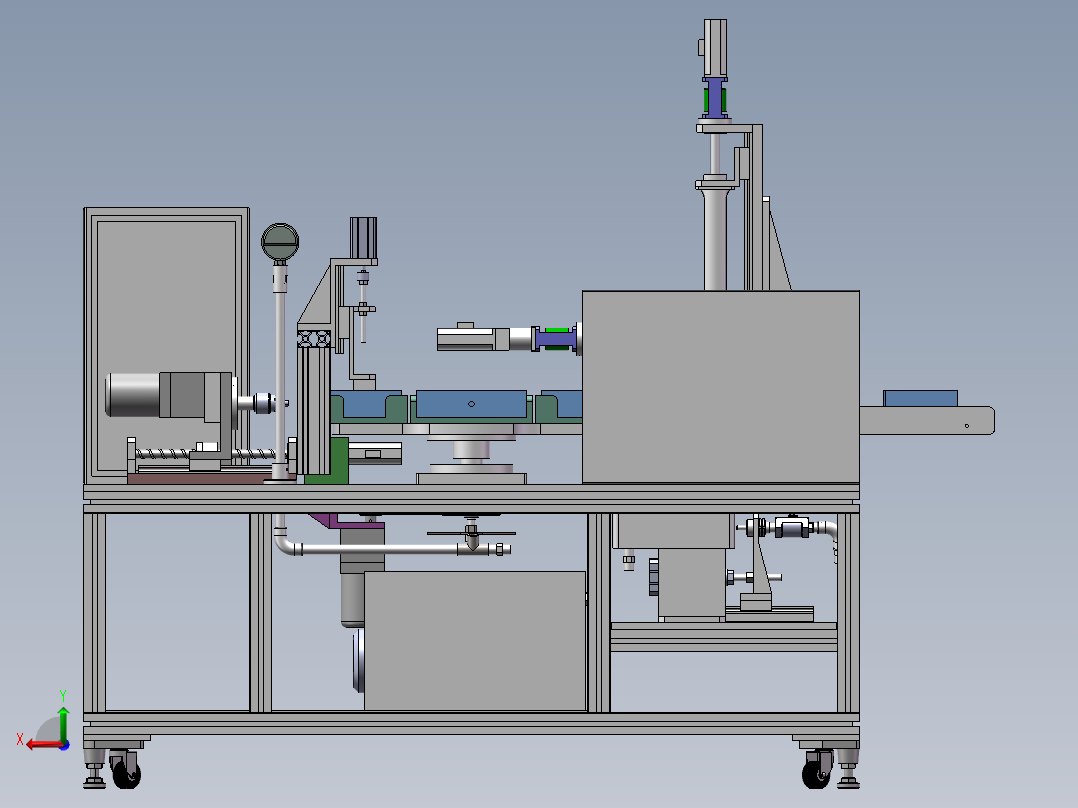Viewport: 1078px width, 808px height.
Task: Select the tall vertical cylinder above the enclosure
Action: pos(715,237)
